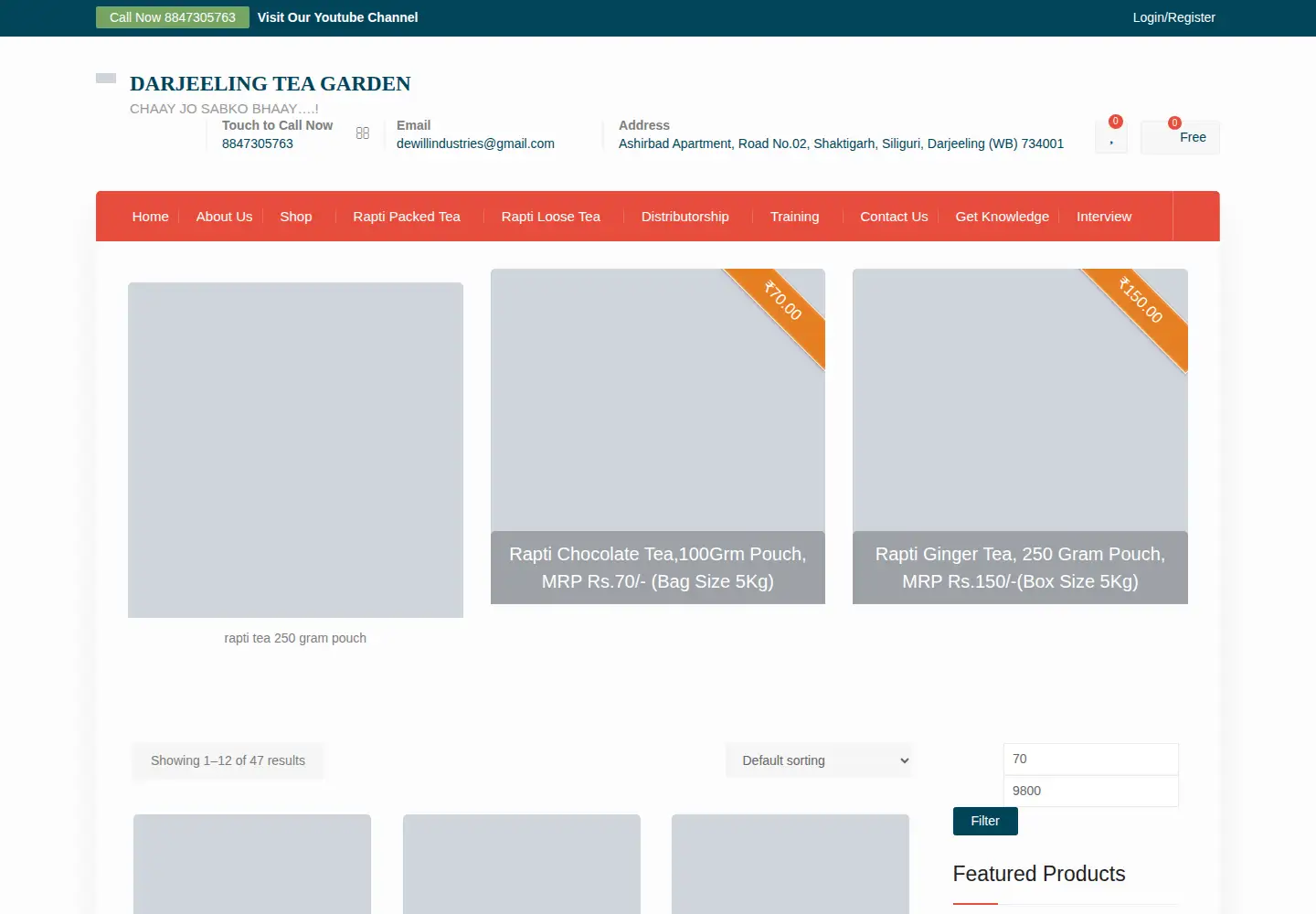
Task: Select Distributorship in navigation bar
Action: [x=685, y=217]
